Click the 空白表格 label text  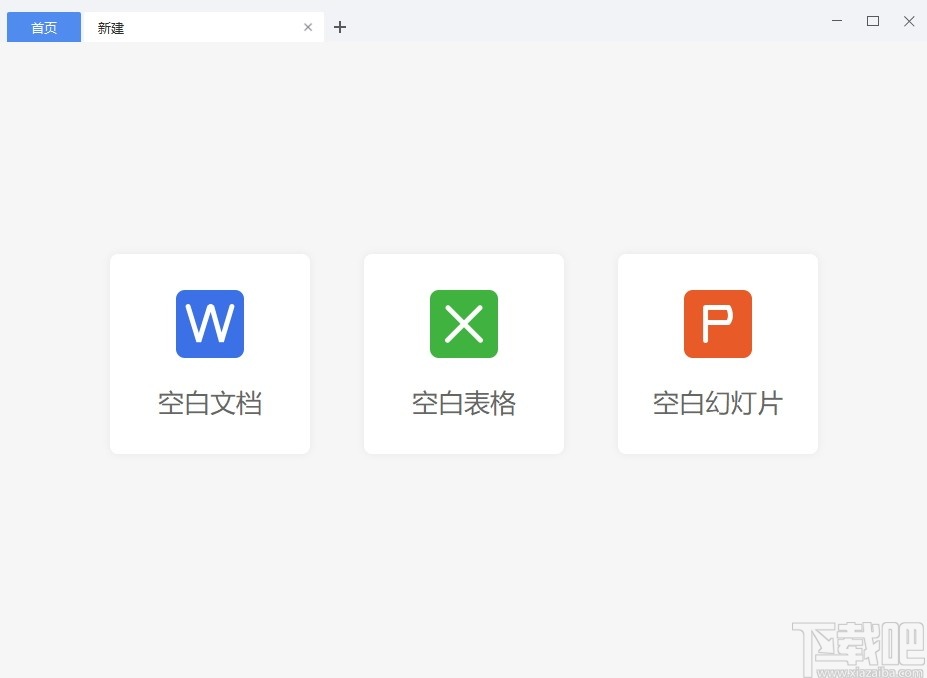[x=463, y=403]
